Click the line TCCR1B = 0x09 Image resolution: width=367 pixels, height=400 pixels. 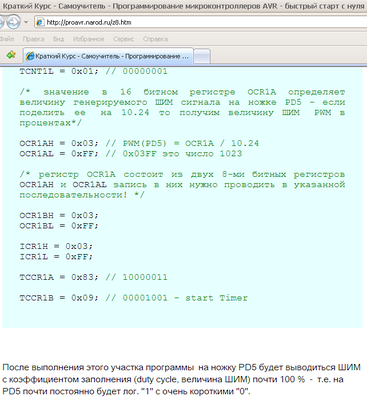pyautogui.click(x=134, y=298)
